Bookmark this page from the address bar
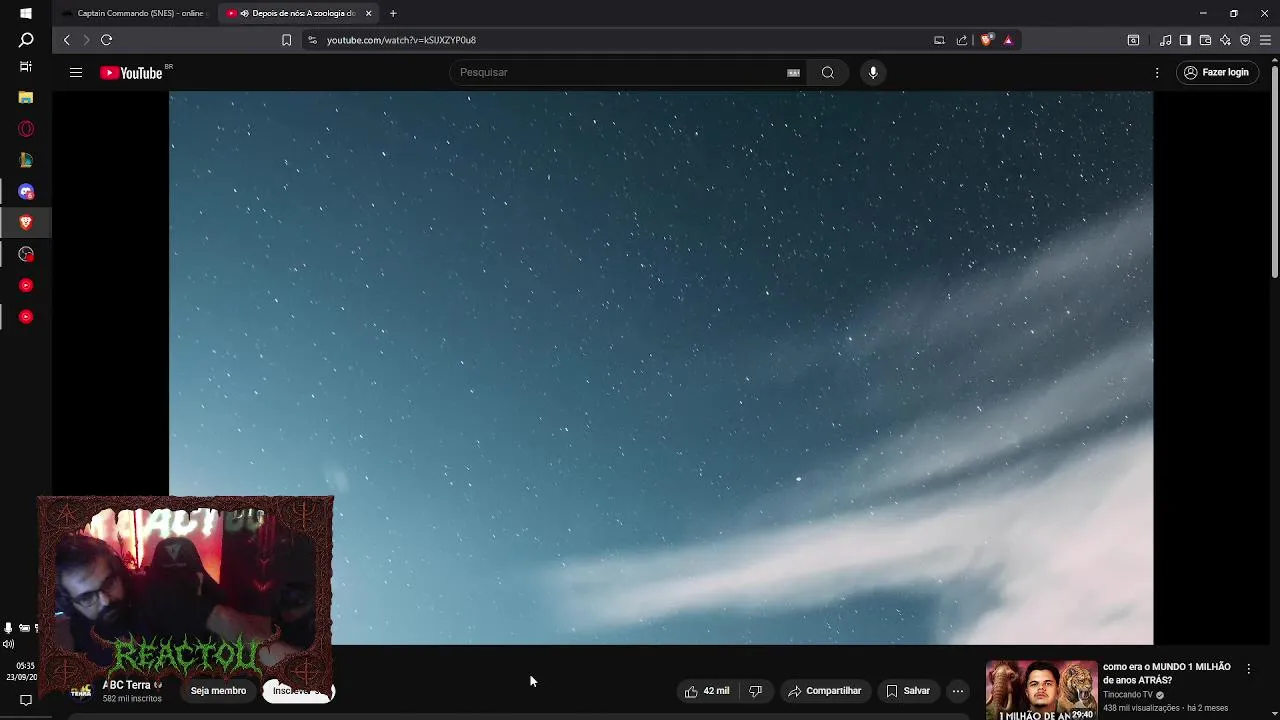This screenshot has height=720, width=1280. (x=286, y=40)
